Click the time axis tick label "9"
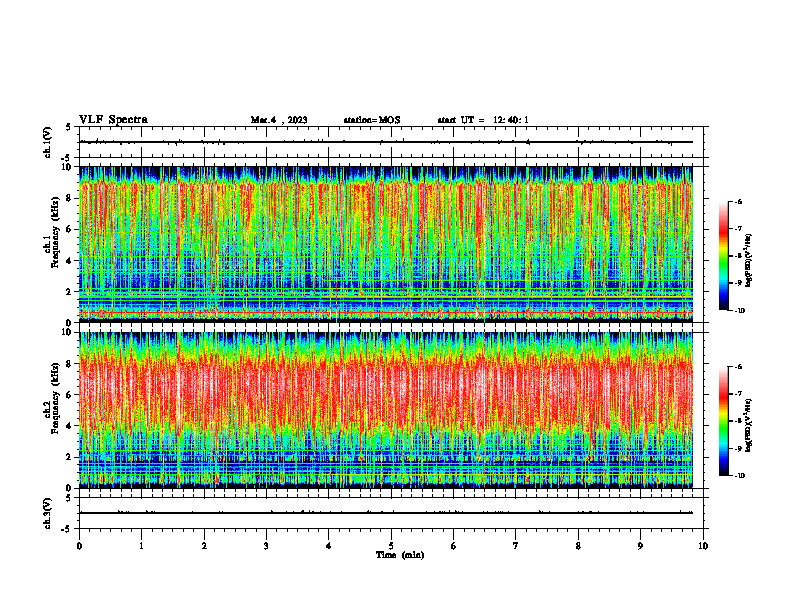Image resolution: width=792 pixels, height=612 pixels. [x=640, y=546]
